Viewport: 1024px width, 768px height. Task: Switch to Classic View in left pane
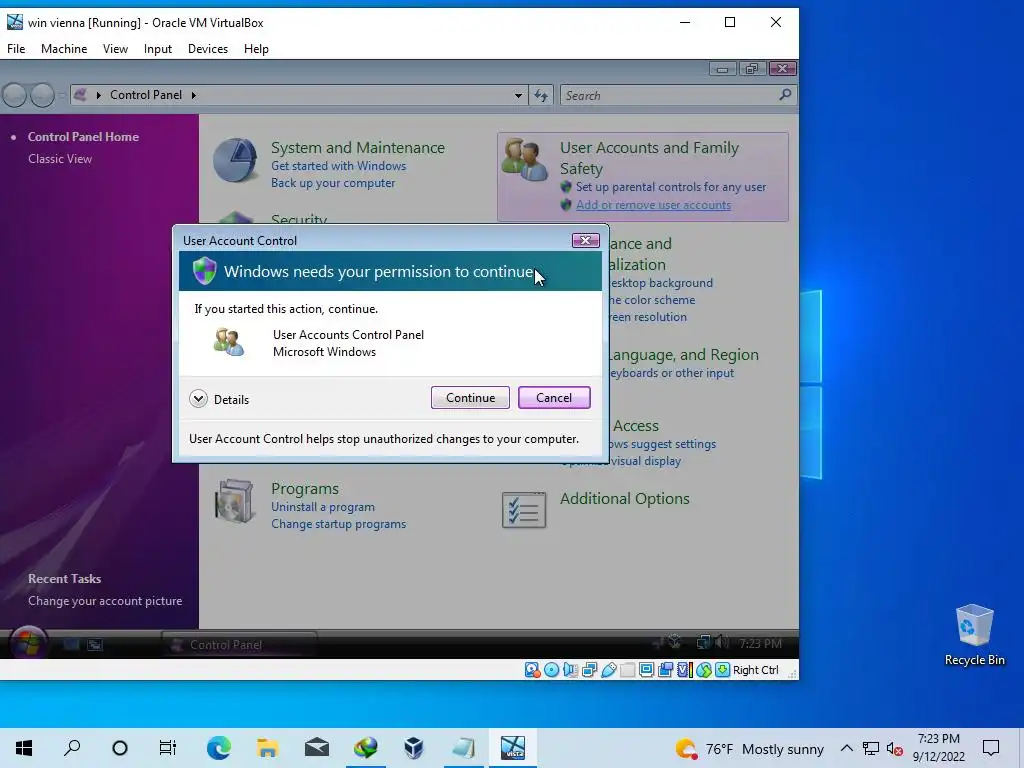click(x=60, y=159)
